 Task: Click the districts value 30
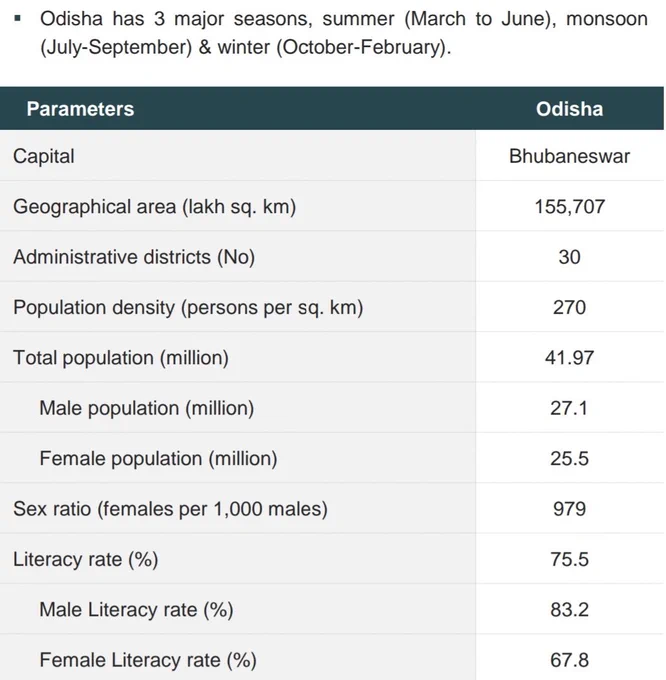click(569, 257)
